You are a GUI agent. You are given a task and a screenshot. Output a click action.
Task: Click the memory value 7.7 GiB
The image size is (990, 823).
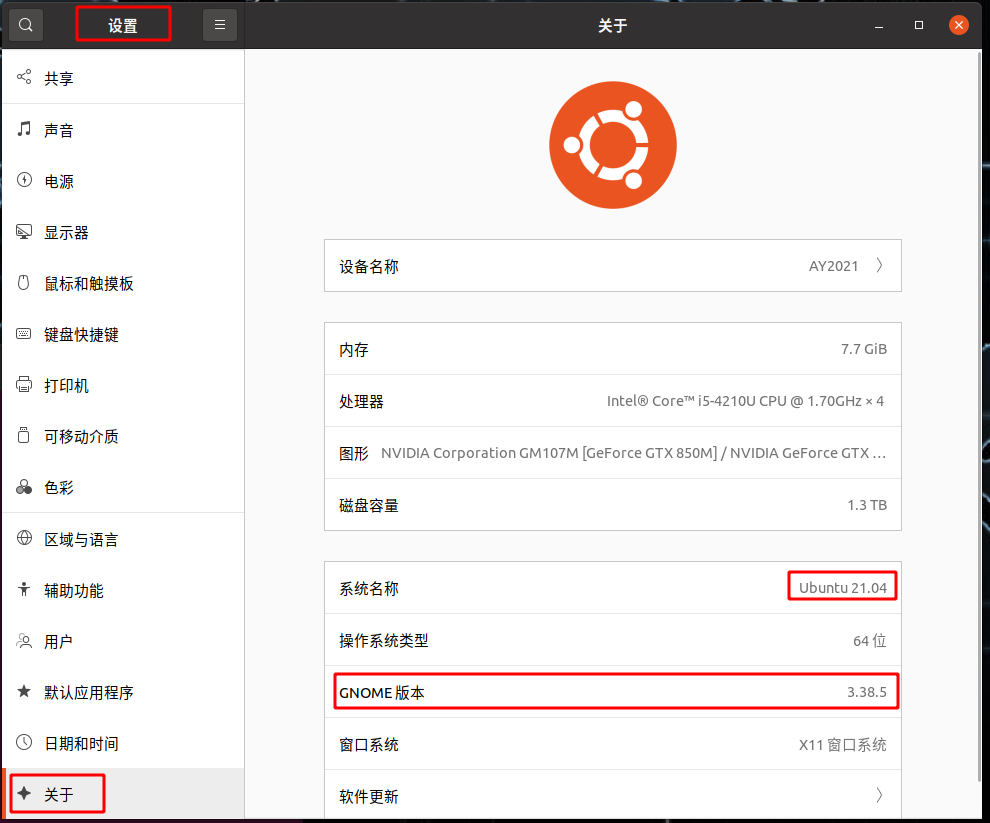pos(864,349)
